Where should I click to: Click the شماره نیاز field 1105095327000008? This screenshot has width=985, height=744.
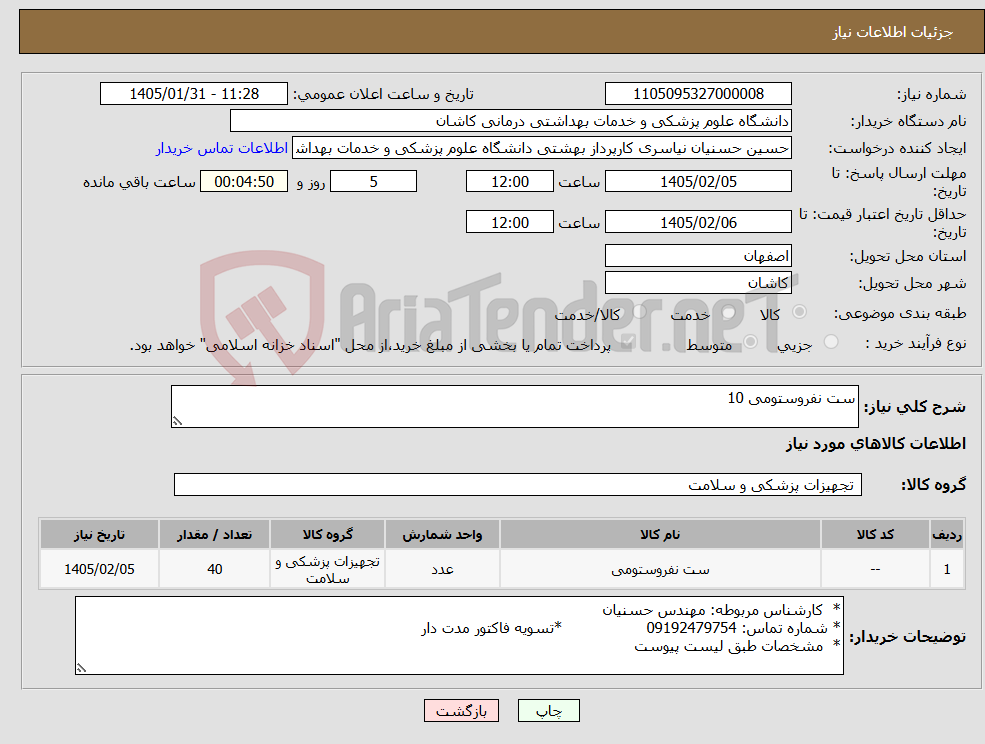point(698,94)
